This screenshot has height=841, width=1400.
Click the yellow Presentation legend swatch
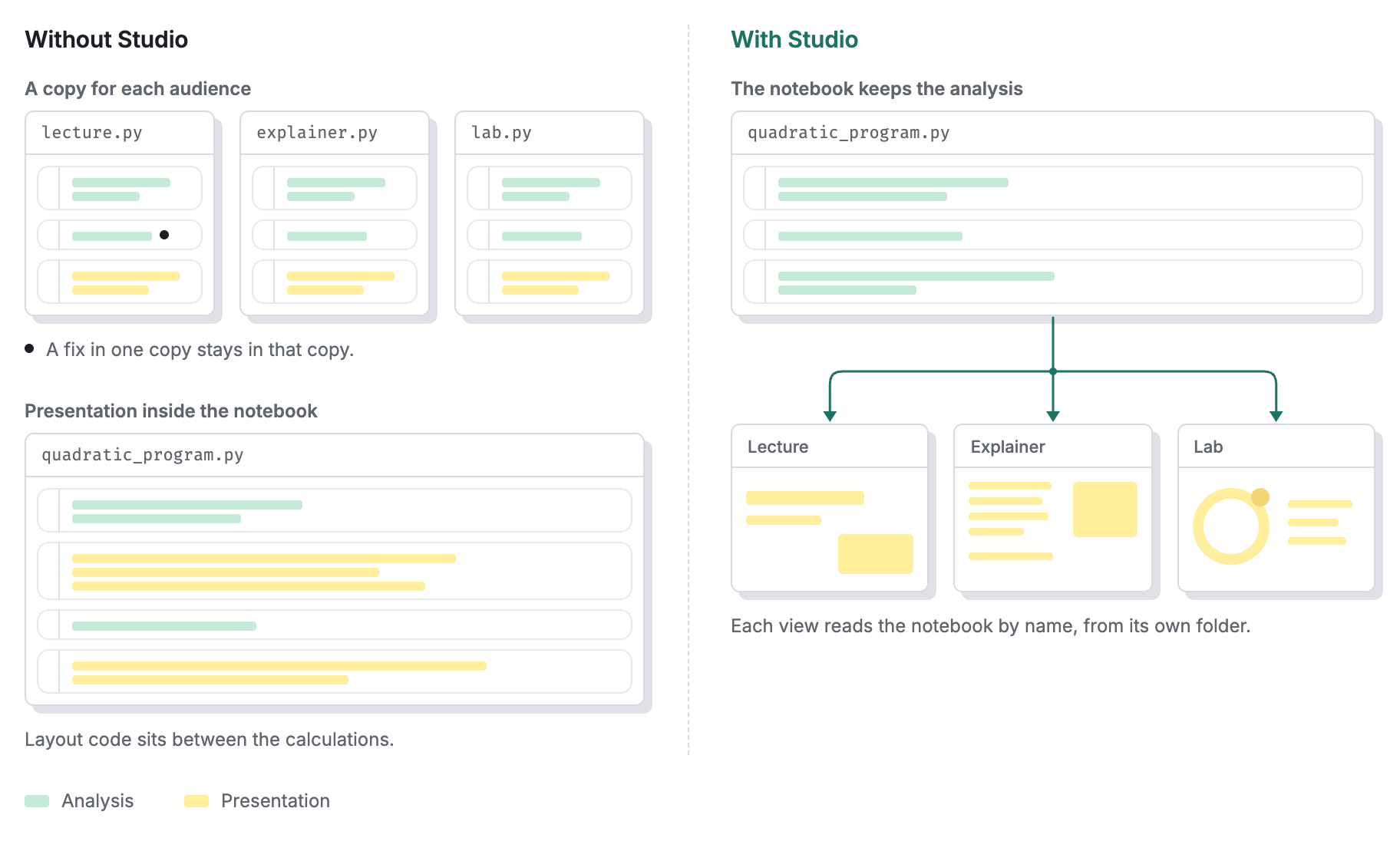[196, 801]
